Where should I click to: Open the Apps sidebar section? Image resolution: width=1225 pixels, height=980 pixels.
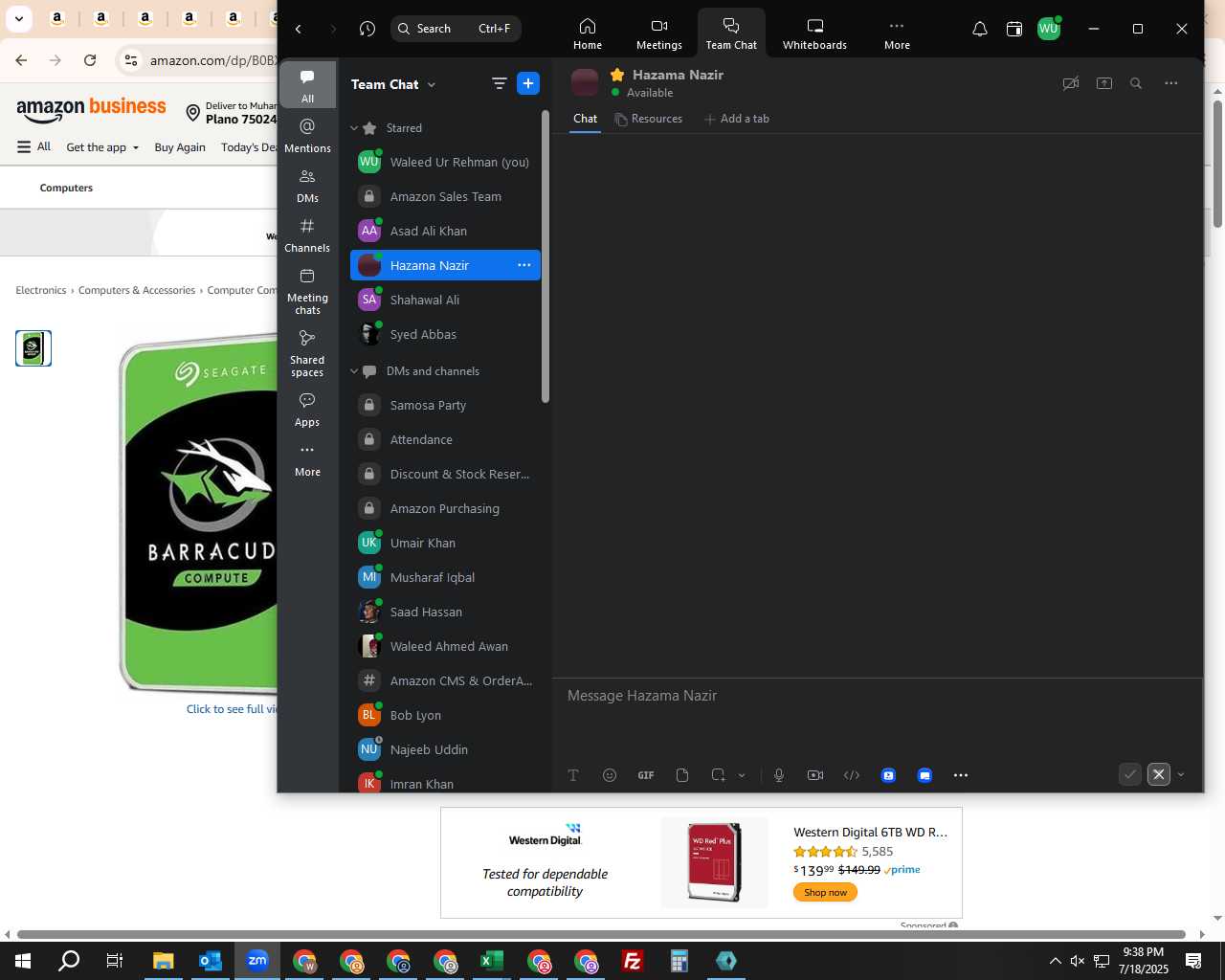click(307, 409)
